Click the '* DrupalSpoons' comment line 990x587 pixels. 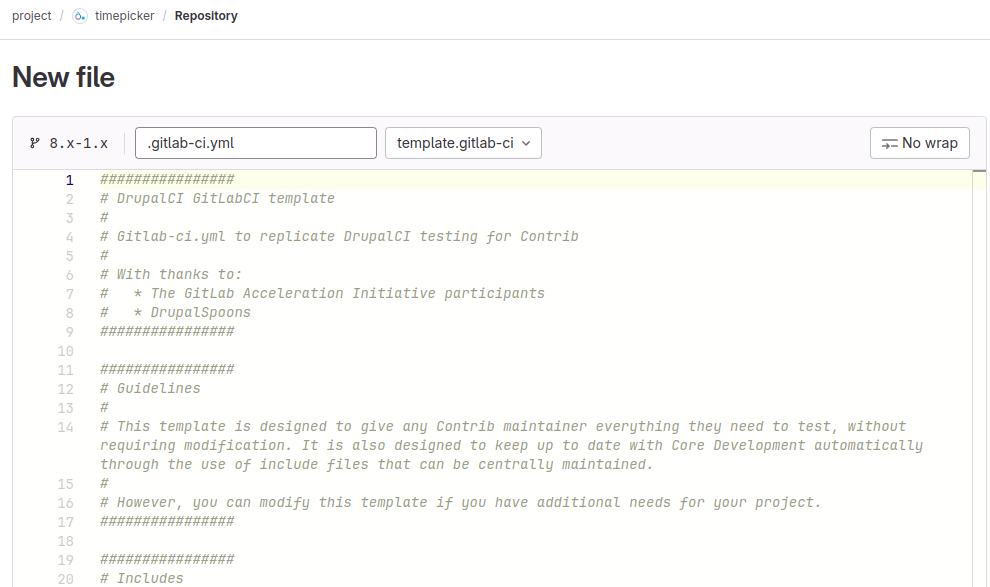pyautogui.click(x=175, y=312)
